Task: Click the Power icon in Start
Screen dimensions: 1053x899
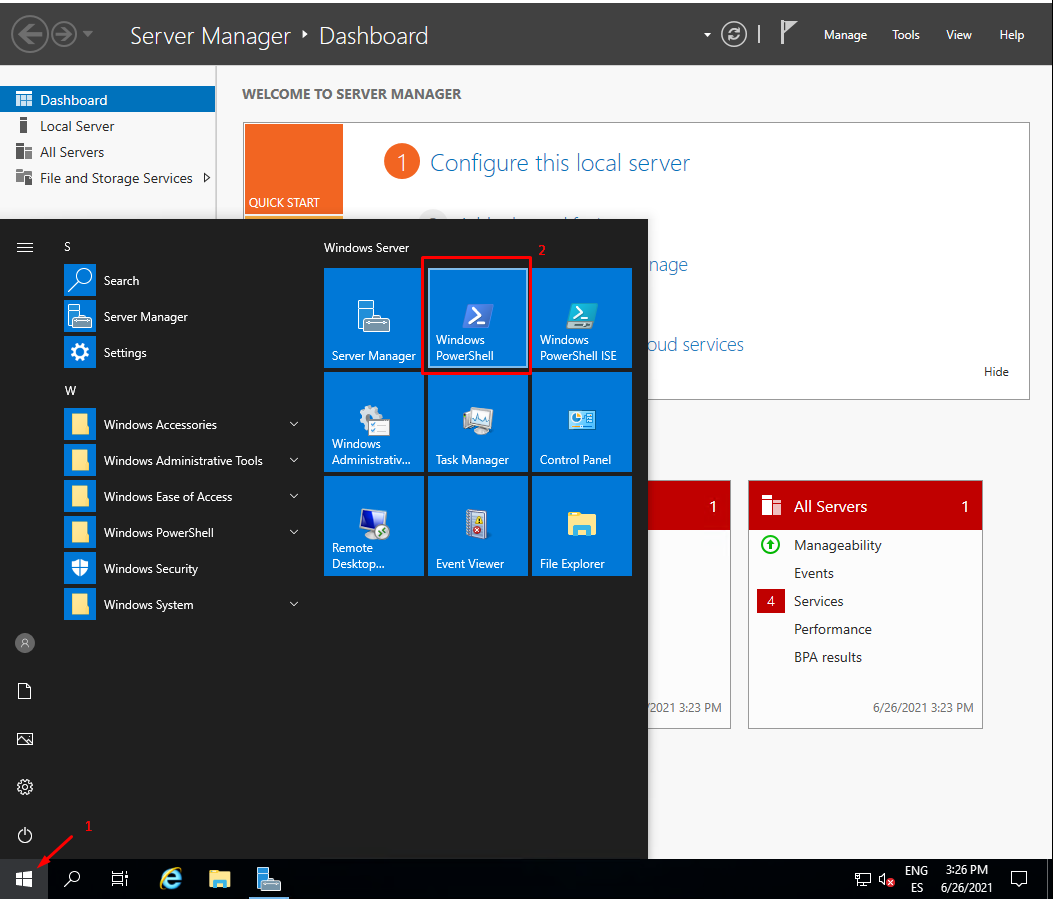Action: (x=25, y=835)
